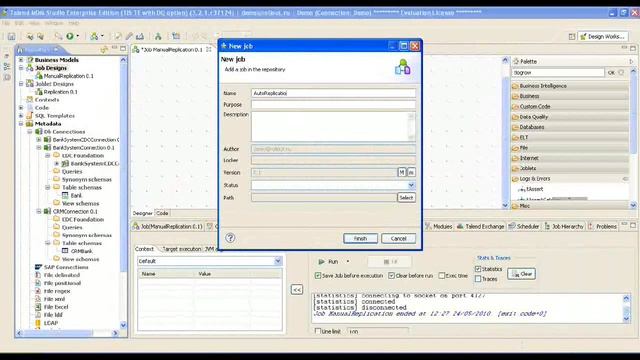Click the green Run play icon in Run panel
This screenshot has height=360, width=640.
click(x=322, y=262)
